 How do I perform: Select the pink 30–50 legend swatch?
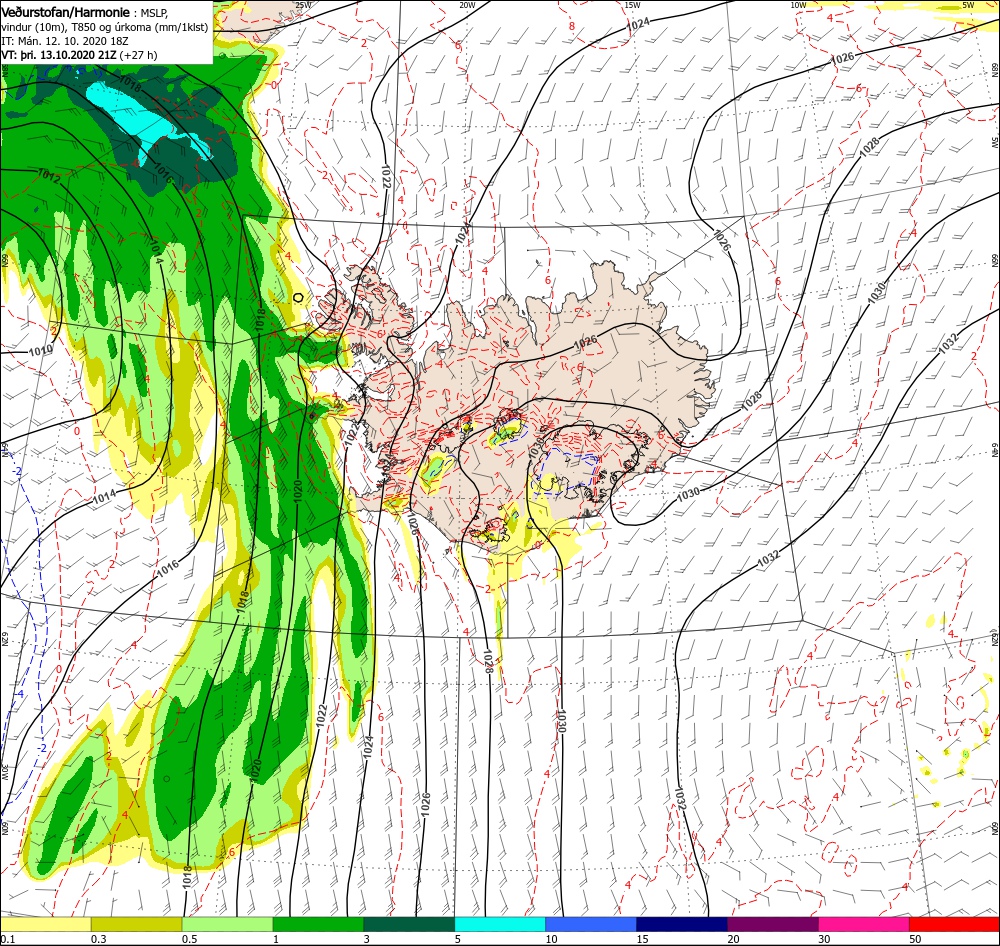(864, 925)
